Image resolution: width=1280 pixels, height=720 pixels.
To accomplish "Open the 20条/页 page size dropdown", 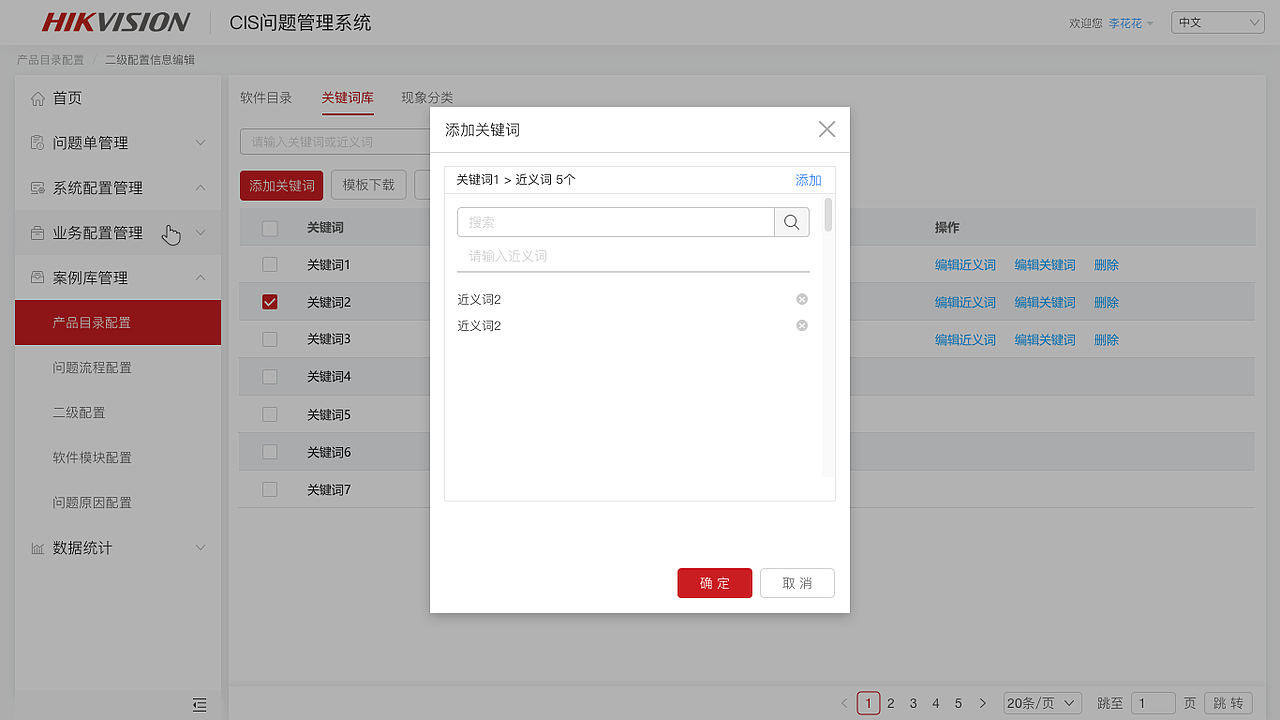I will (1042, 703).
